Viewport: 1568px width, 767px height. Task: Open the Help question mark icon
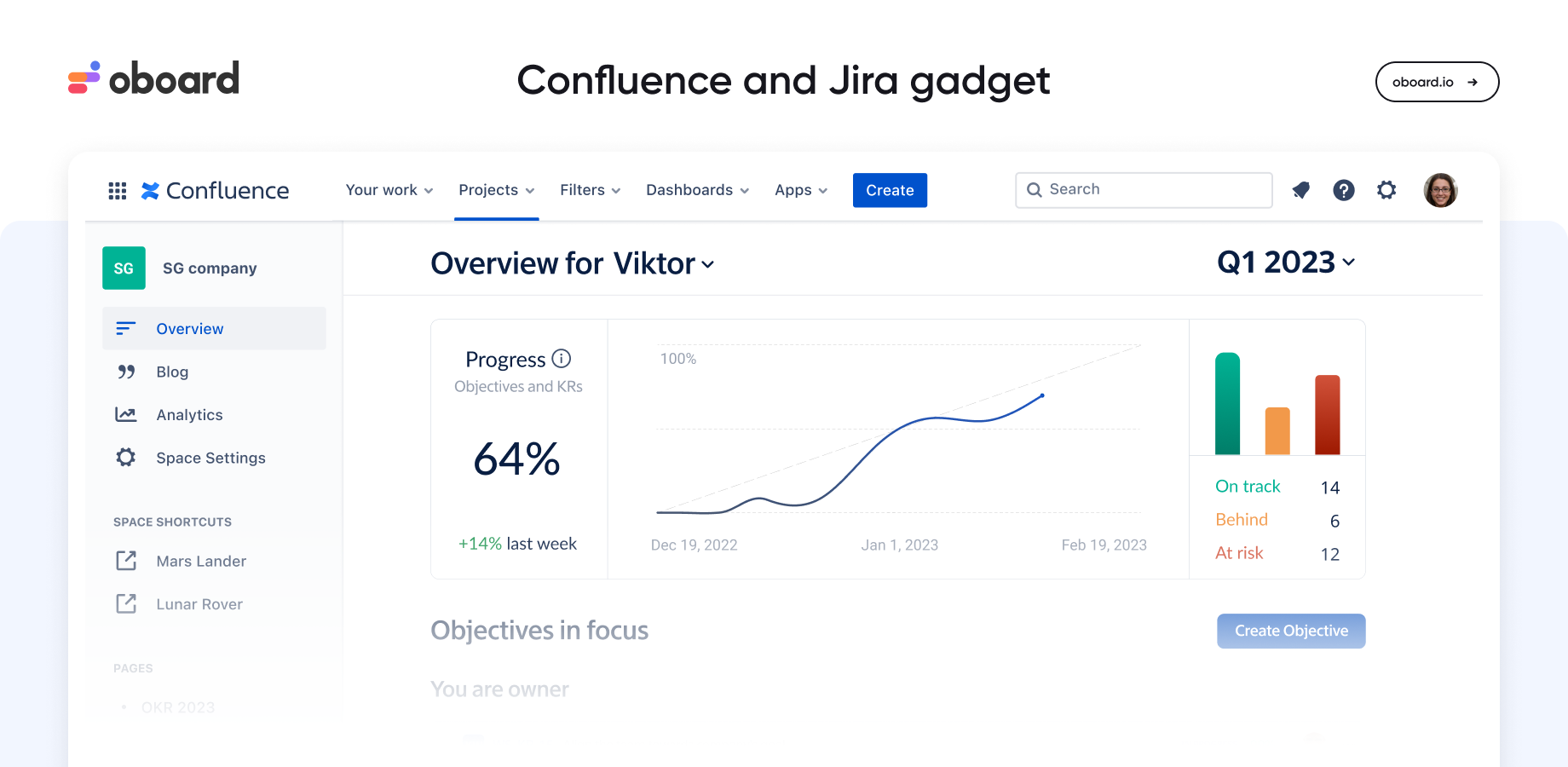point(1344,190)
